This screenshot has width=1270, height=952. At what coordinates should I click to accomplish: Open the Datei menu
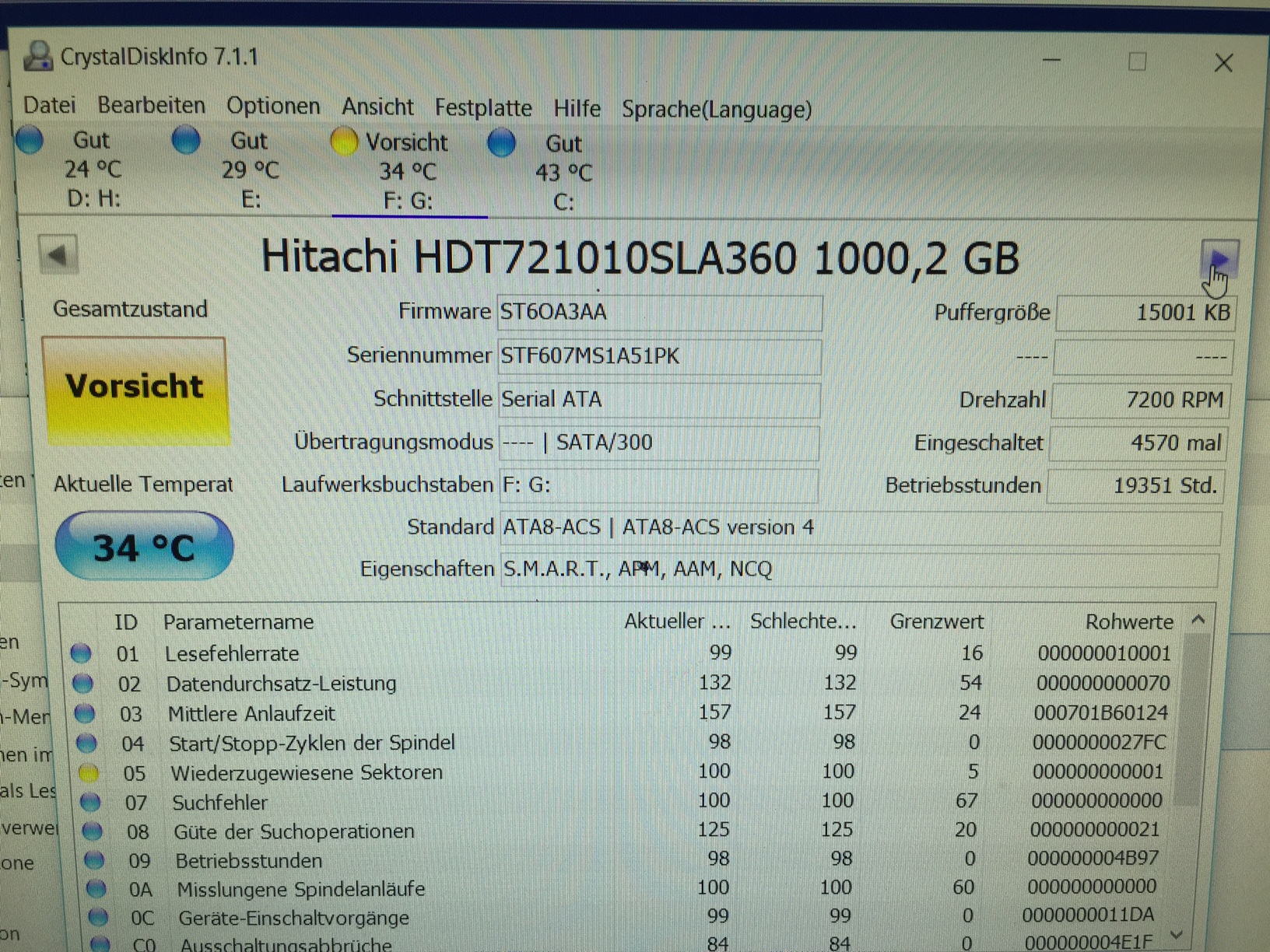50,105
